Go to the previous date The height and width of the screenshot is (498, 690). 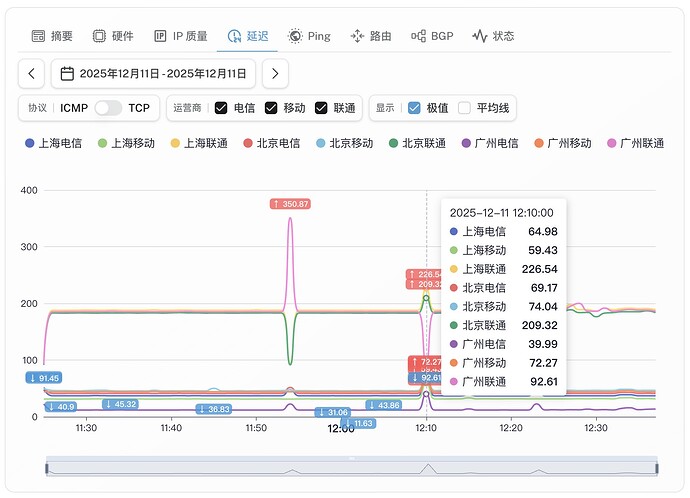(31, 73)
